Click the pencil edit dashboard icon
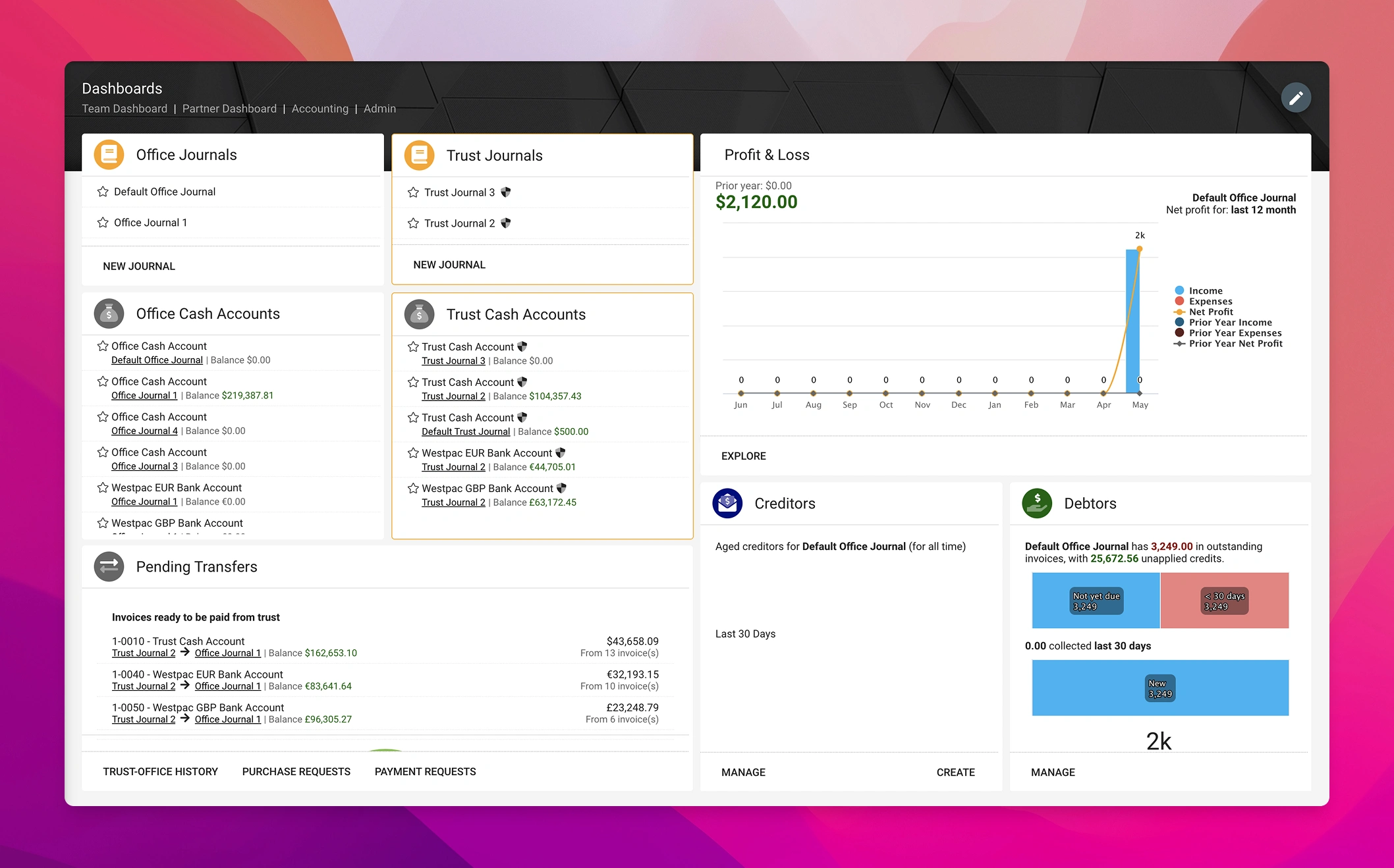 coord(1295,98)
